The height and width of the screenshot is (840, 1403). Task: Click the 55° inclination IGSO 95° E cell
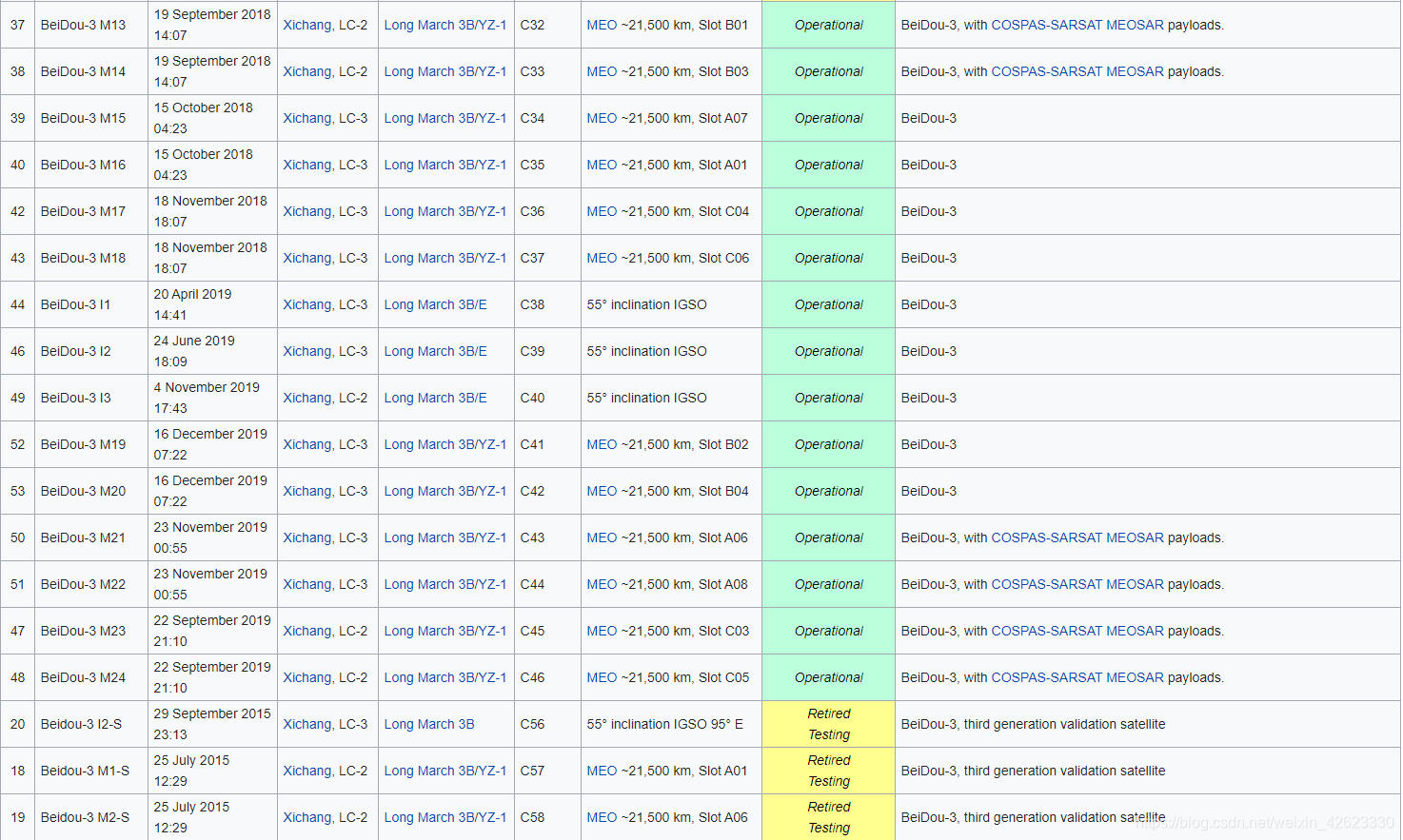[x=671, y=724]
